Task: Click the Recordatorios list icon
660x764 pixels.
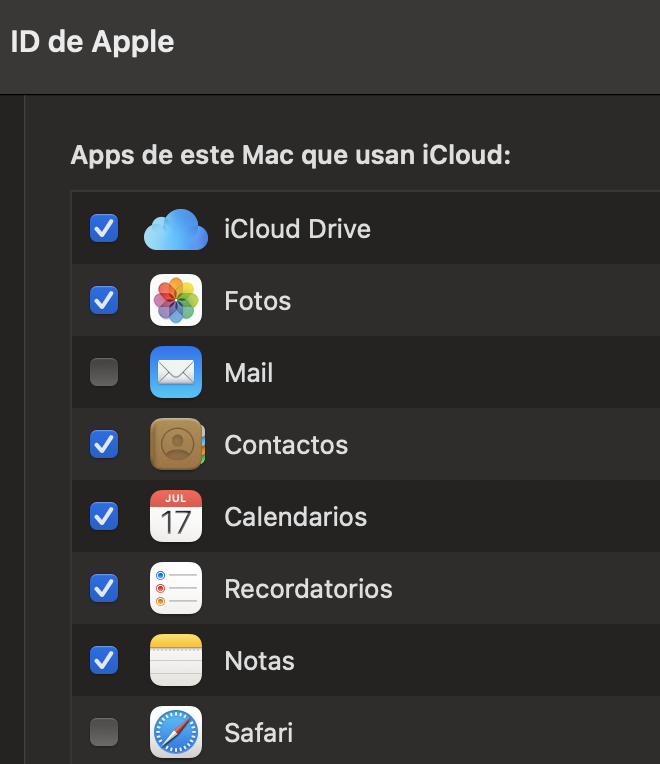Action: pyautogui.click(x=176, y=588)
